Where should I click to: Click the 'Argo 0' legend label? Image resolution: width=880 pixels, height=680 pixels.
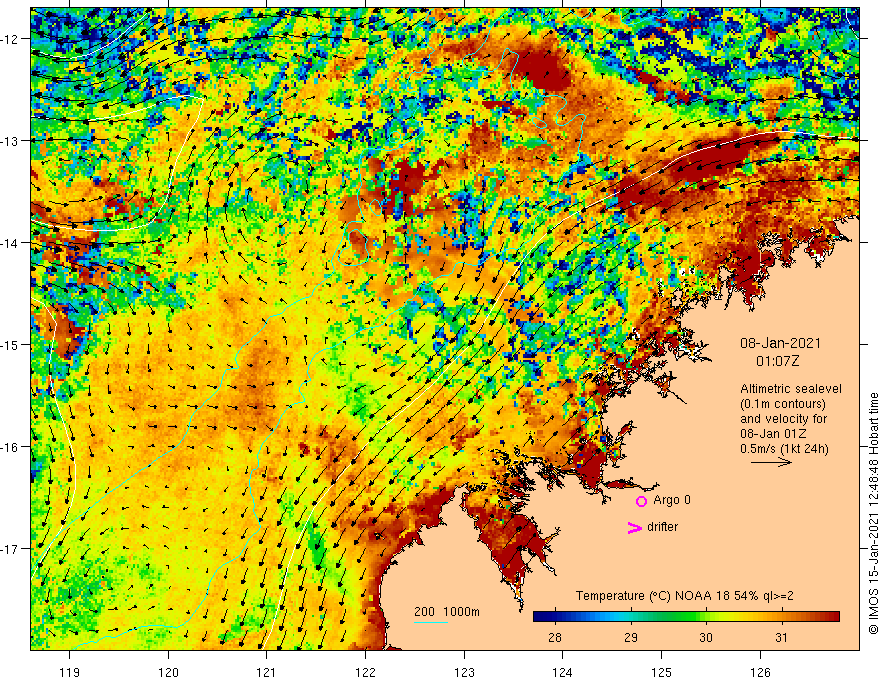click(672, 500)
